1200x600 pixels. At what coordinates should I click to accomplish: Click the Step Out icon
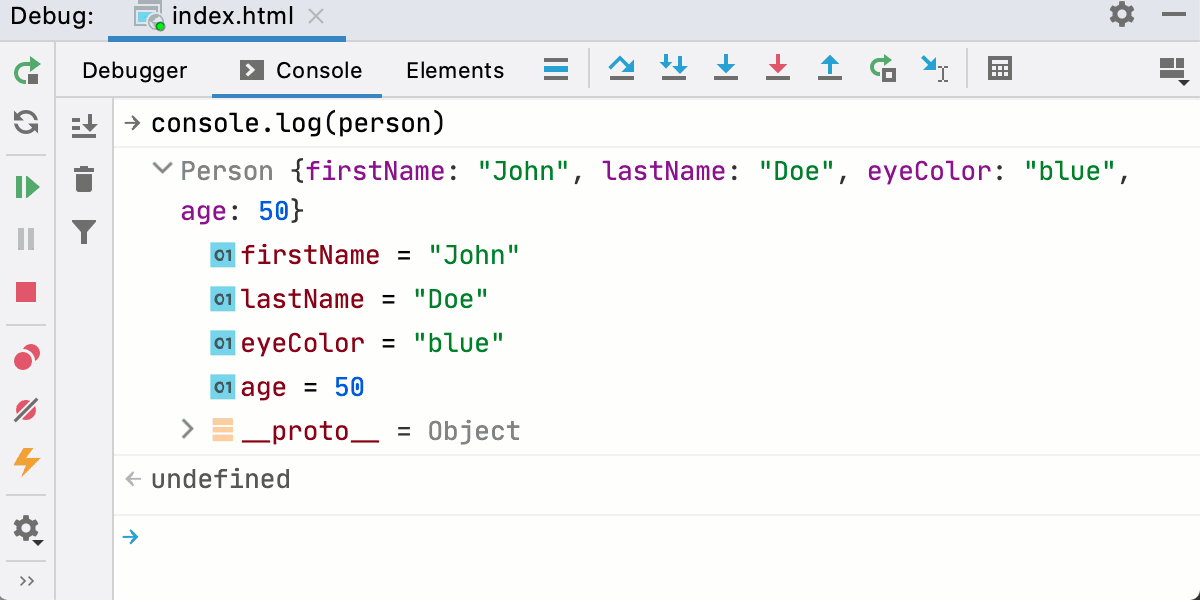(830, 68)
